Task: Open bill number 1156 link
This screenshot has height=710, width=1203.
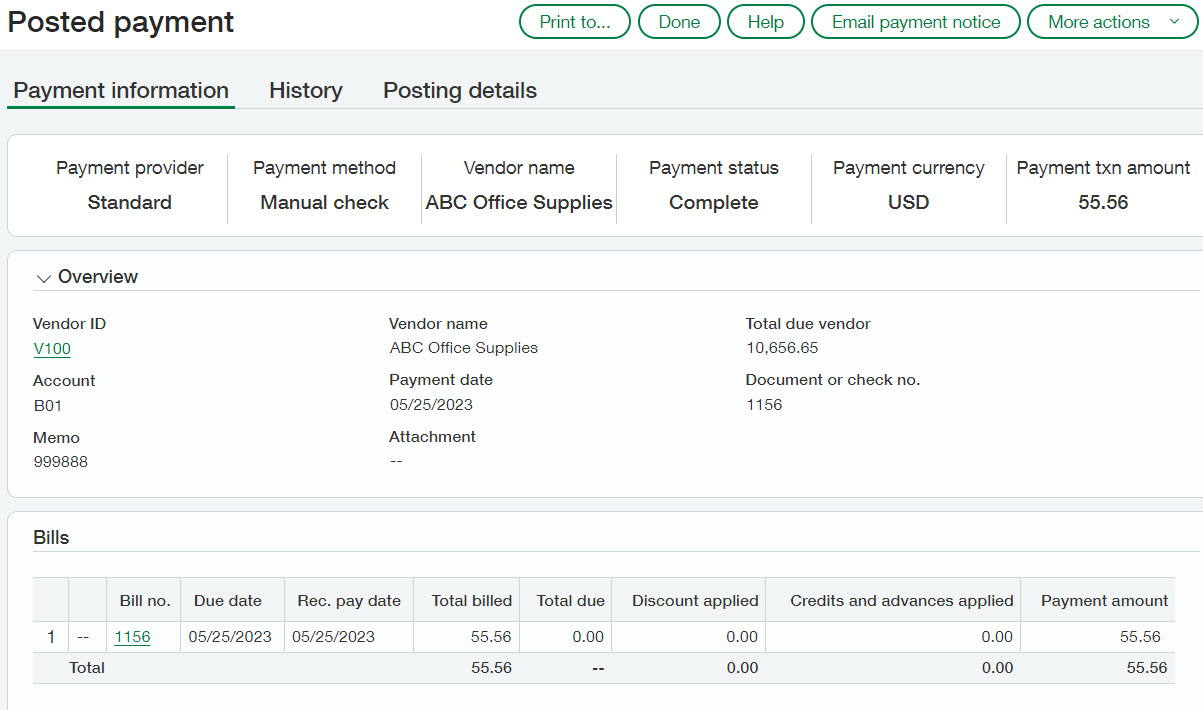Action: [132, 637]
